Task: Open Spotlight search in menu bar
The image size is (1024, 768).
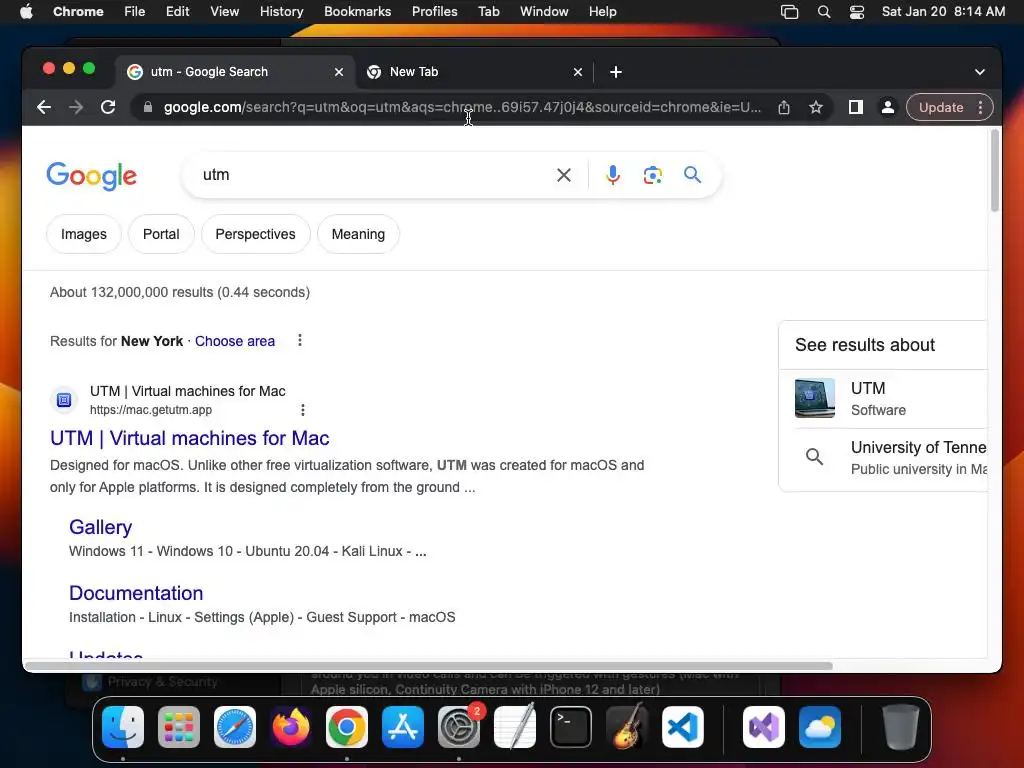Action: tap(824, 12)
